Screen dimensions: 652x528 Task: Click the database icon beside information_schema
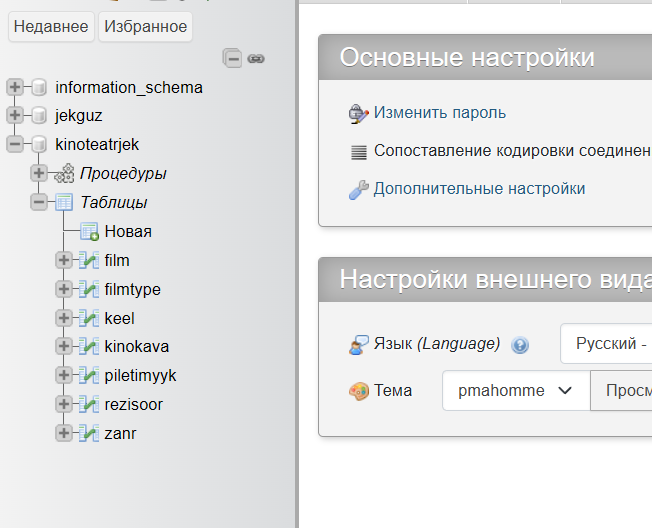click(x=39, y=87)
